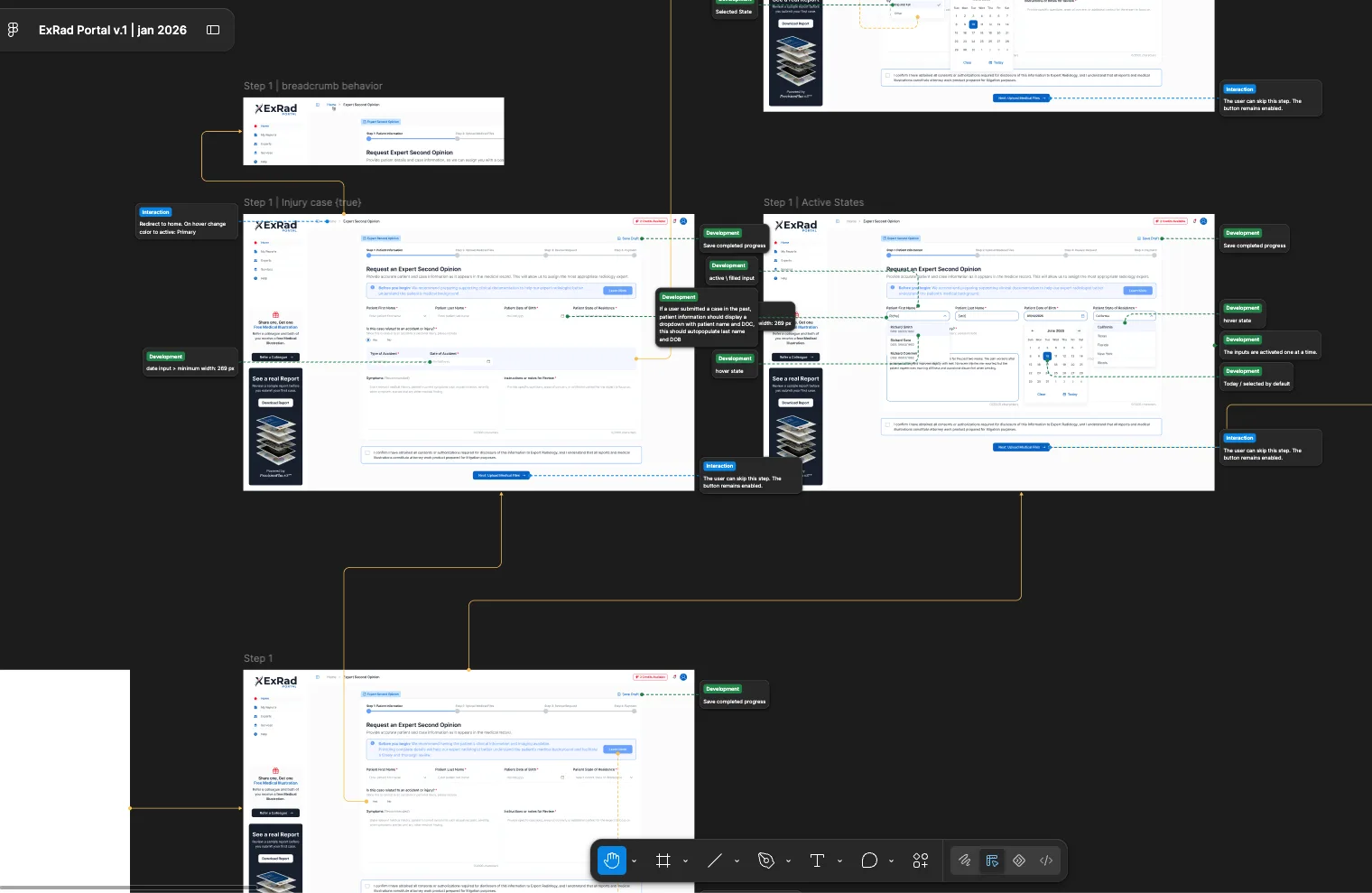The image size is (1372, 893).
Task: Select the 'date input > minimum width' Development note
Action: click(x=190, y=363)
